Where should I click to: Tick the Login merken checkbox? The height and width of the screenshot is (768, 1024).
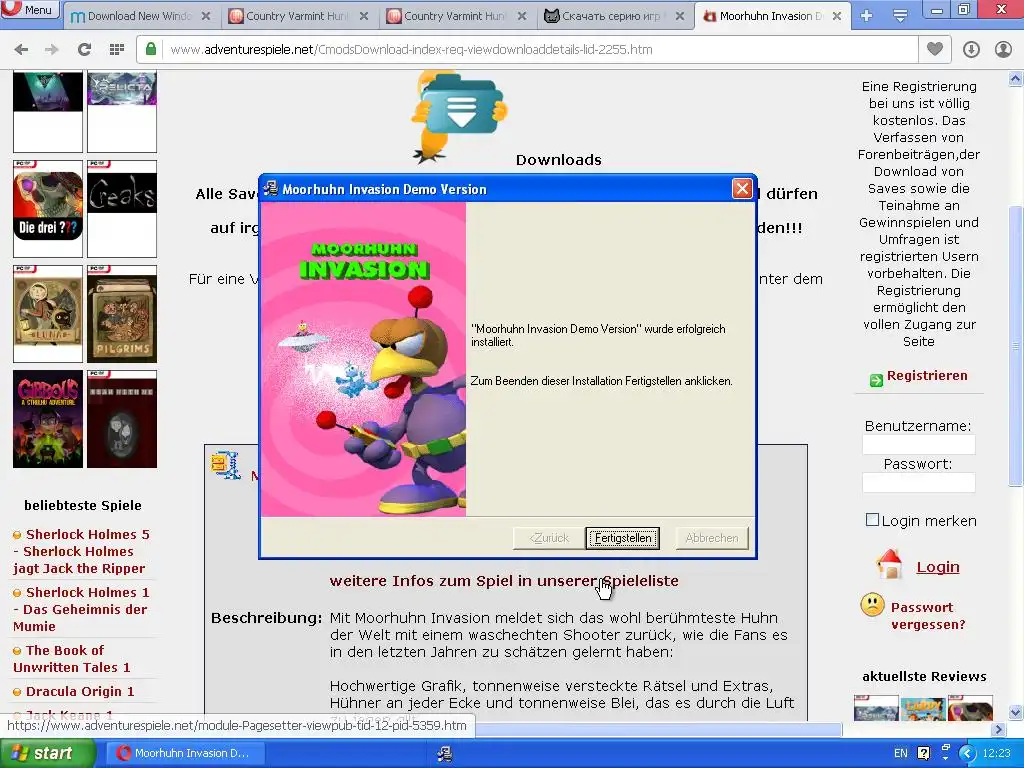click(x=872, y=520)
